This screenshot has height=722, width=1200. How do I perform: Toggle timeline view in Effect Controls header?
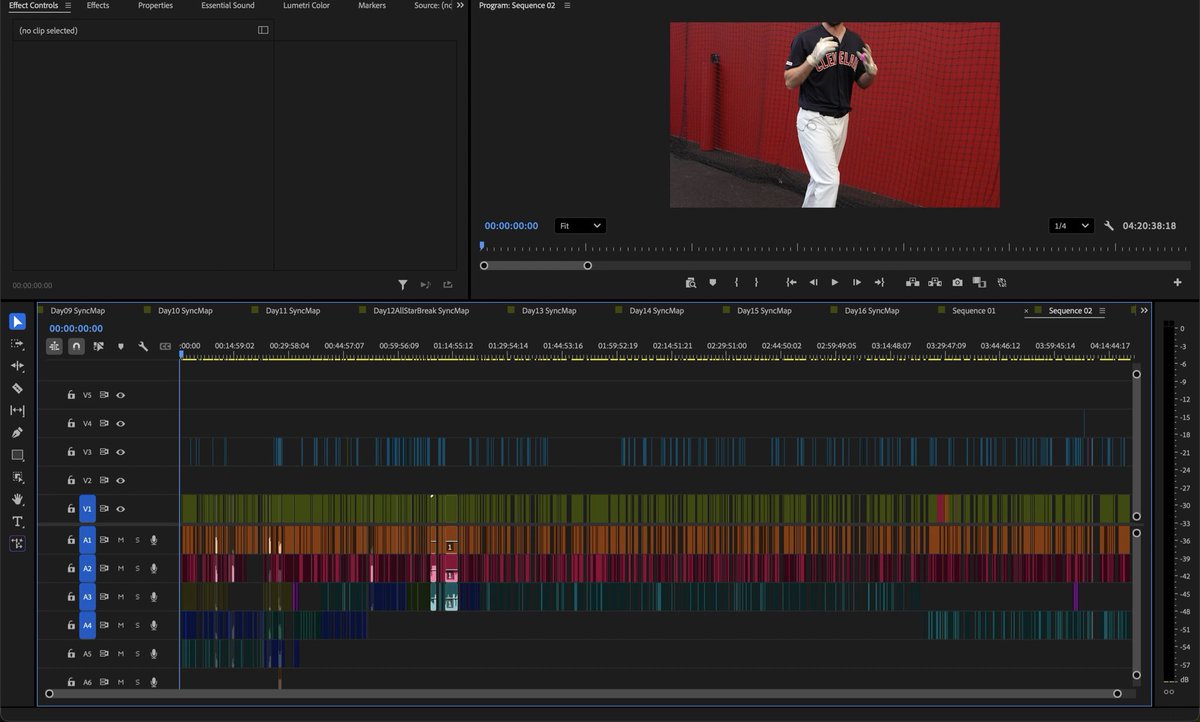tap(263, 30)
